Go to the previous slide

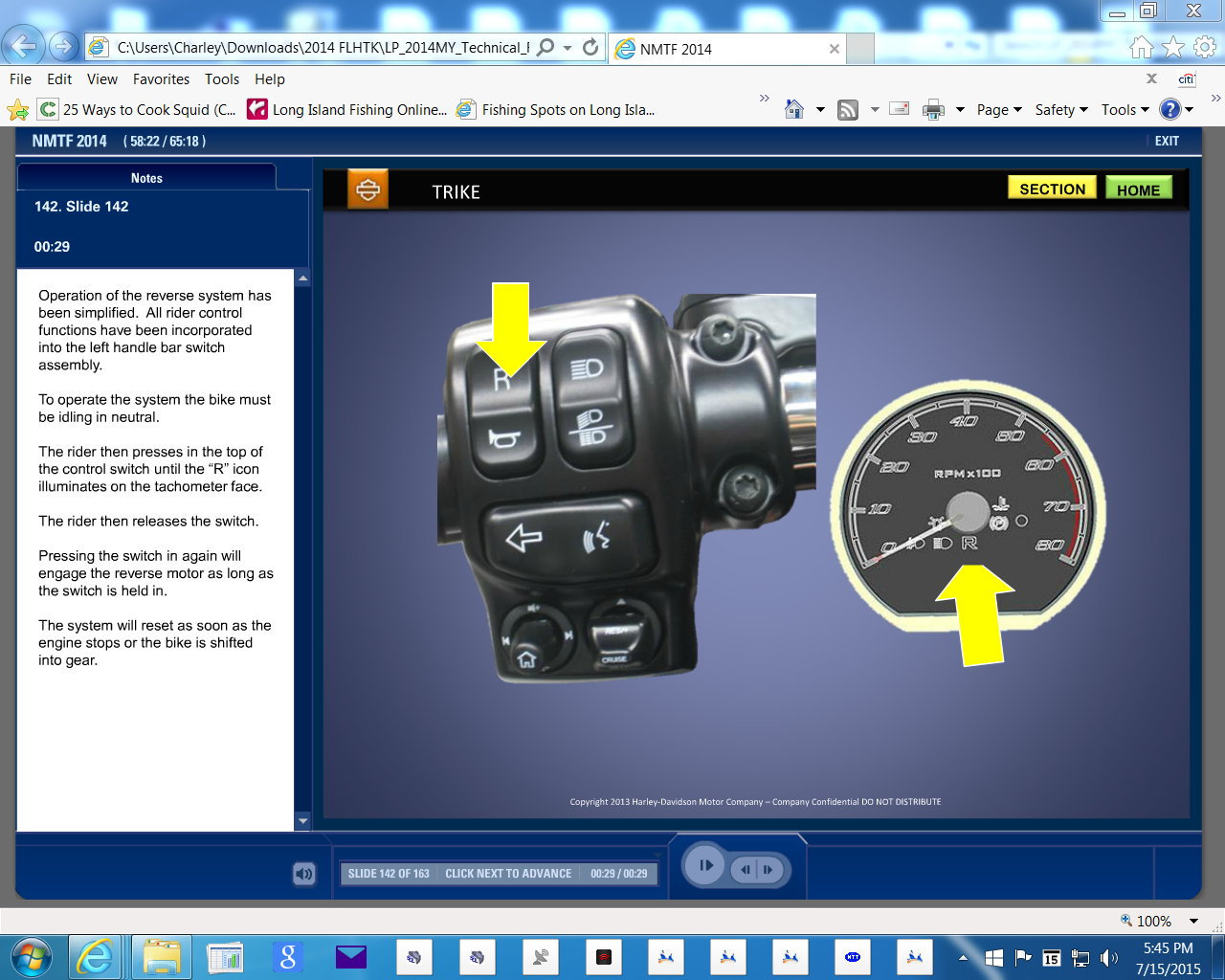746,869
